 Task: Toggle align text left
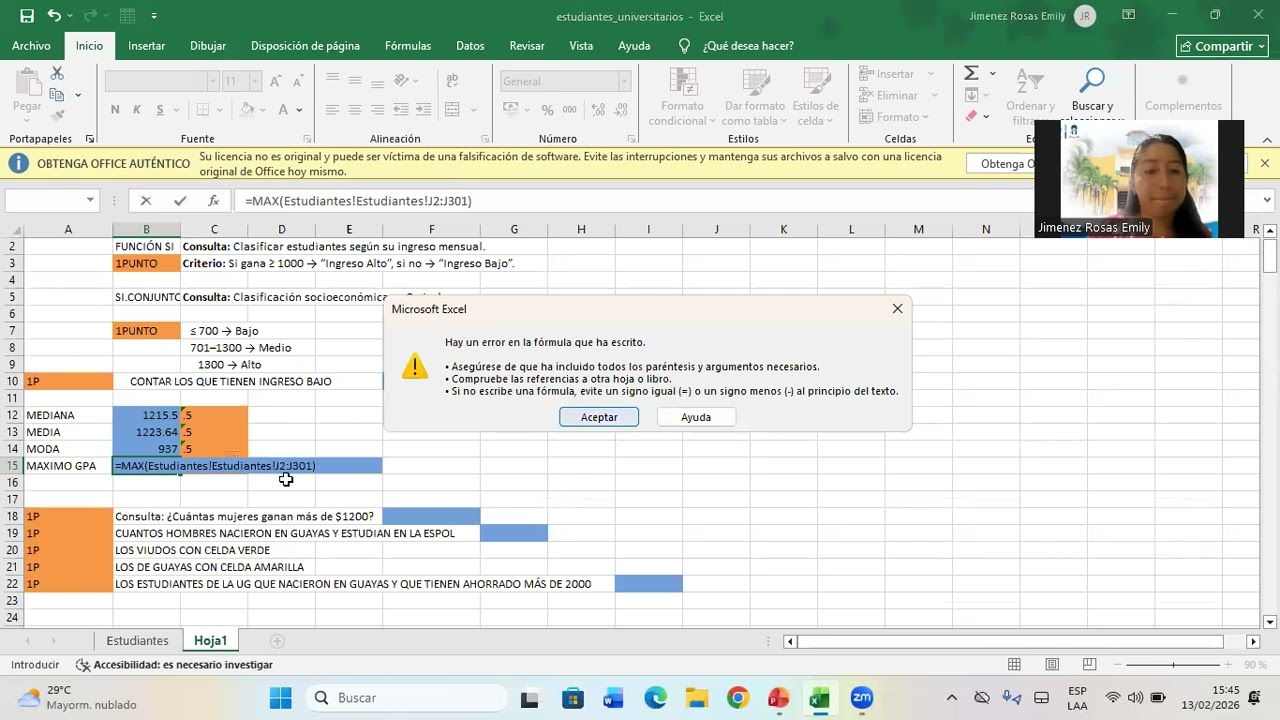coord(332,110)
